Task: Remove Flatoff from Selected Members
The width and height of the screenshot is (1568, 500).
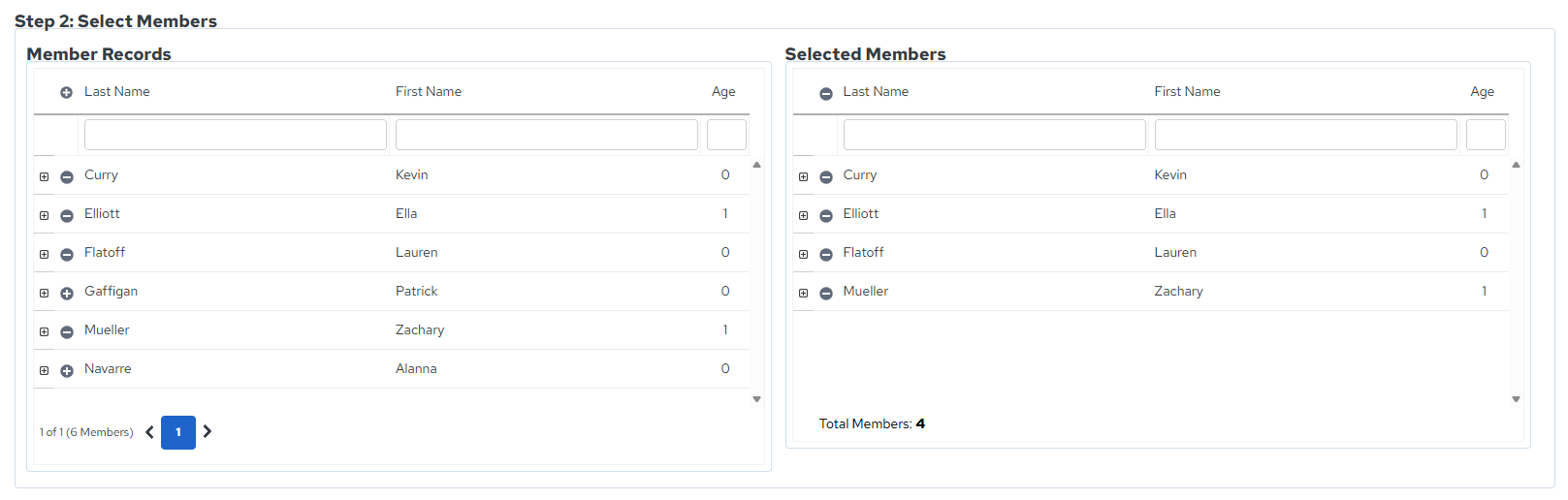Action: 826,255
